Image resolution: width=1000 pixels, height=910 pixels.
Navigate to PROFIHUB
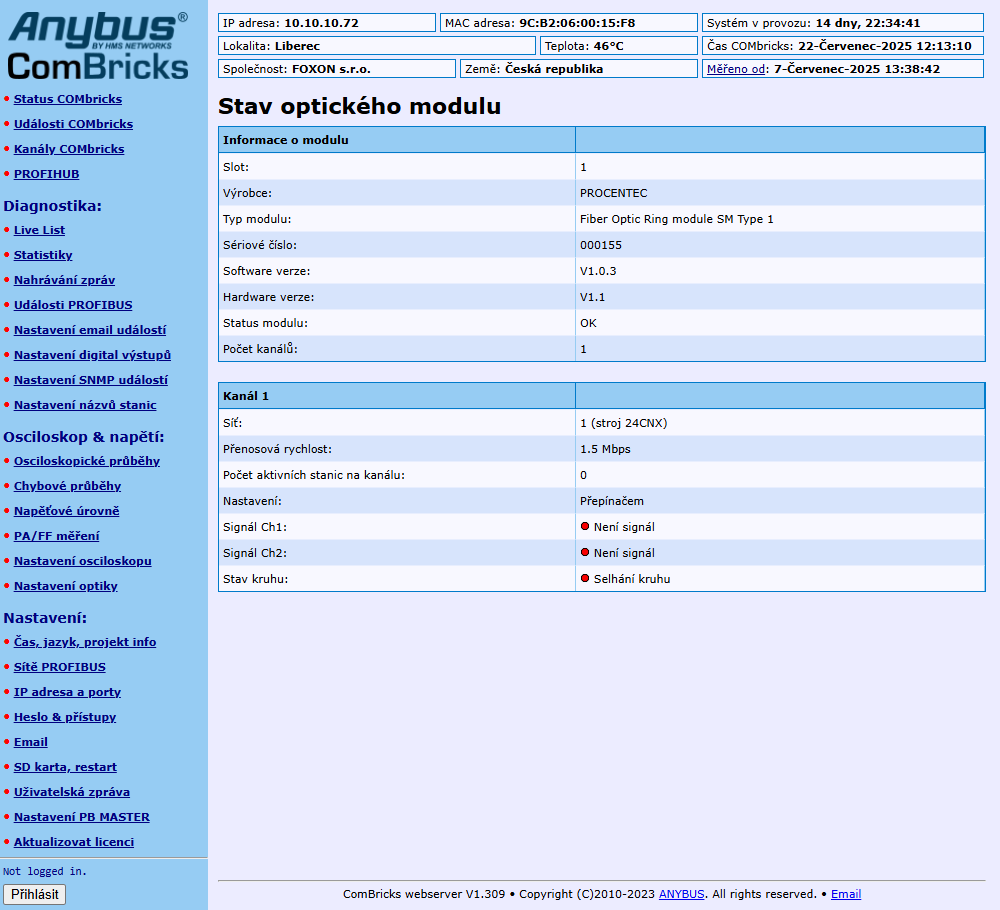(47, 174)
